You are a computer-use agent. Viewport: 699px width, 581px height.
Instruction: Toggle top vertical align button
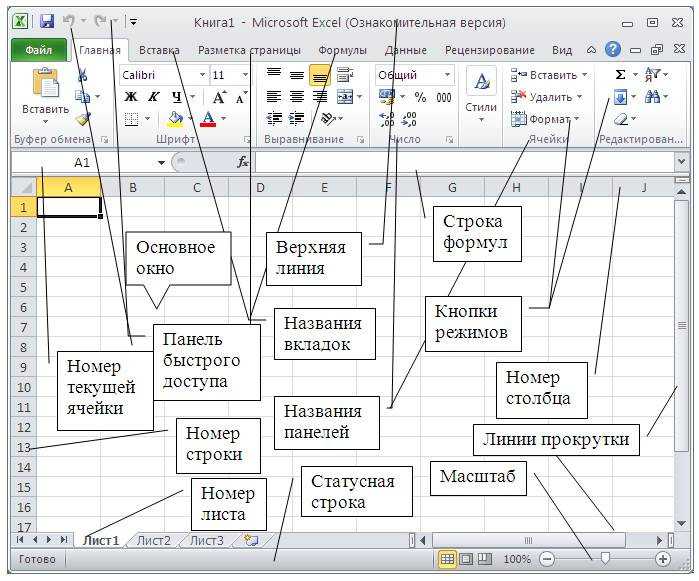point(274,74)
